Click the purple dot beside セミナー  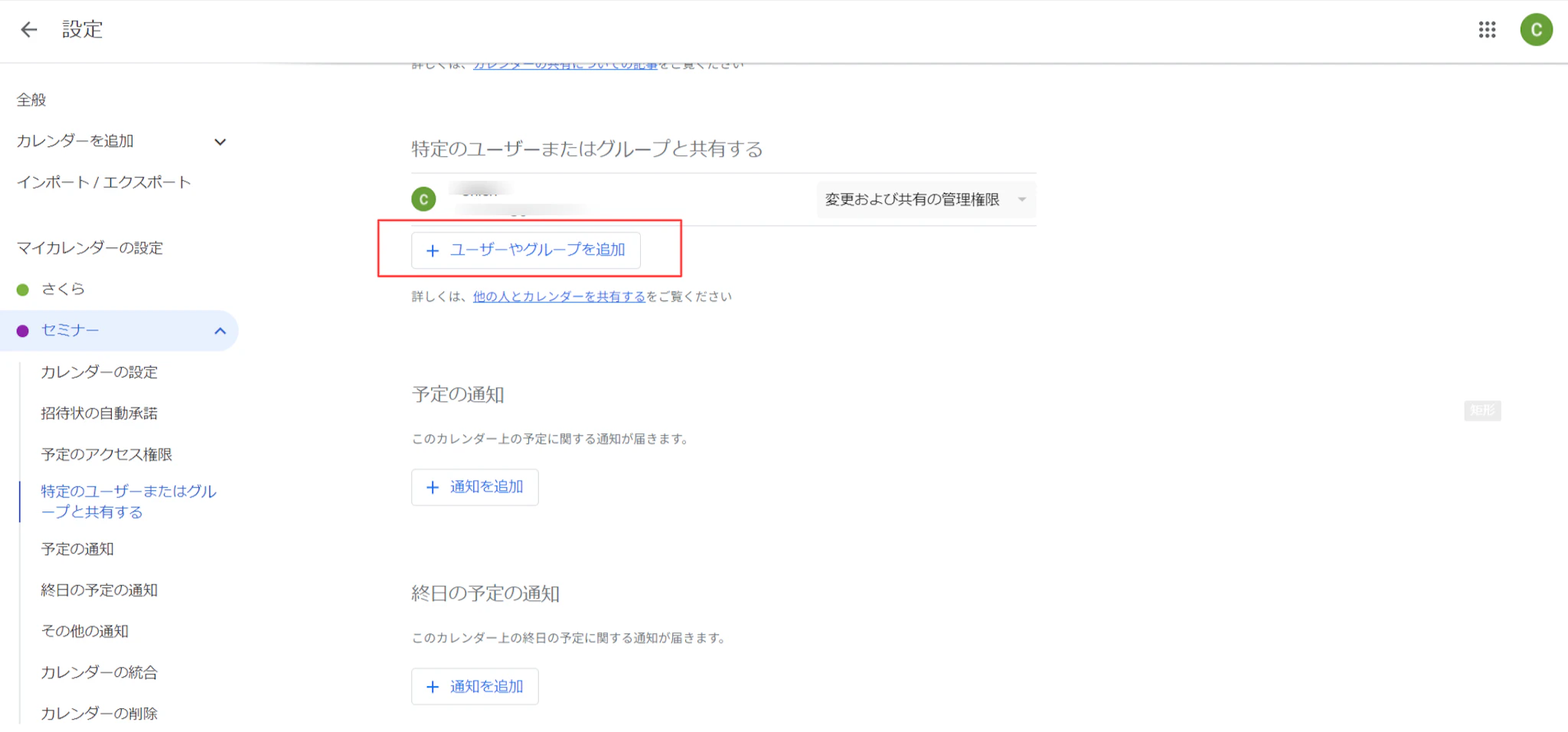23,331
